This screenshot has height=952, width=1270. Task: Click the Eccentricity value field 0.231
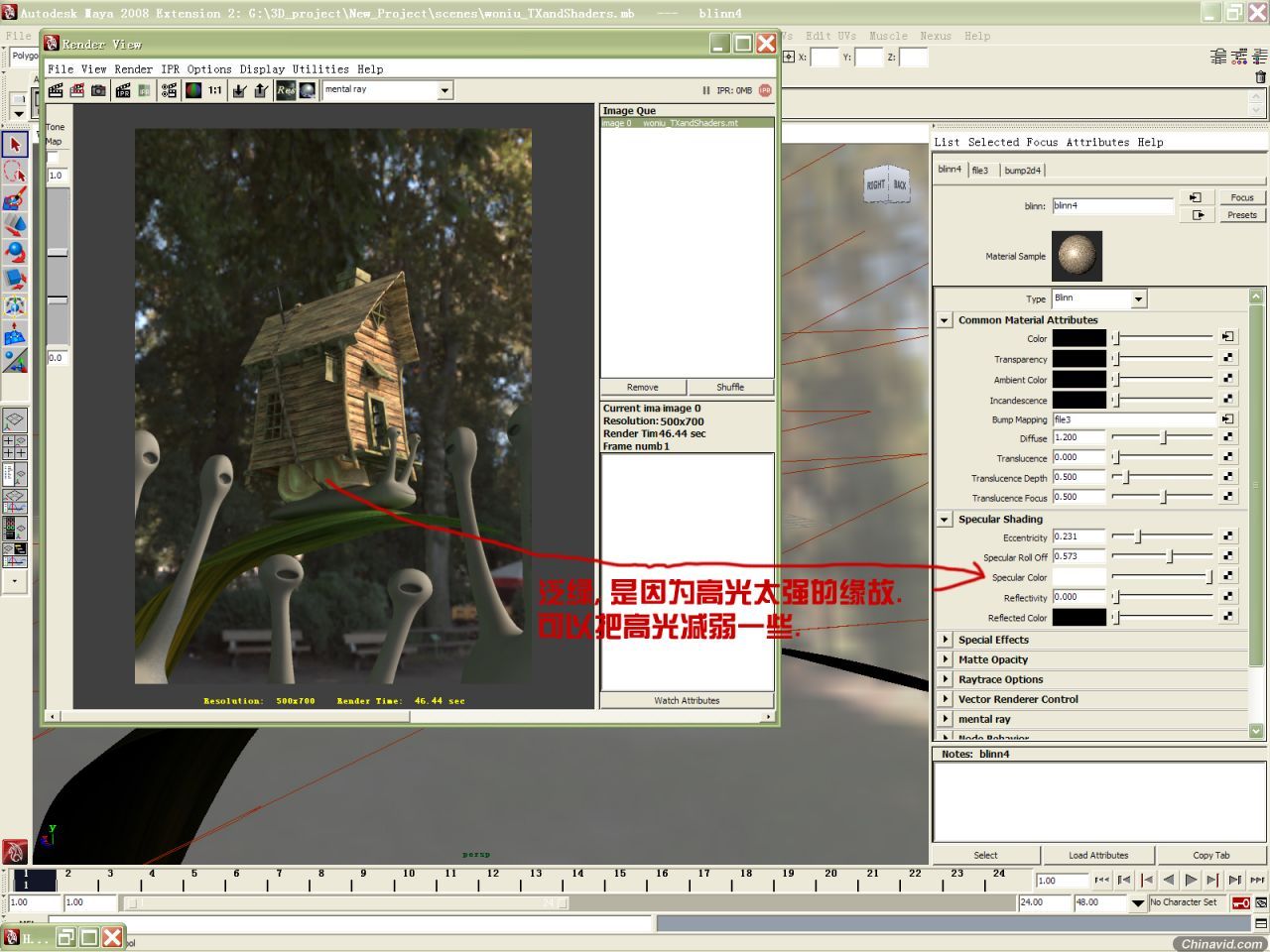point(1079,536)
